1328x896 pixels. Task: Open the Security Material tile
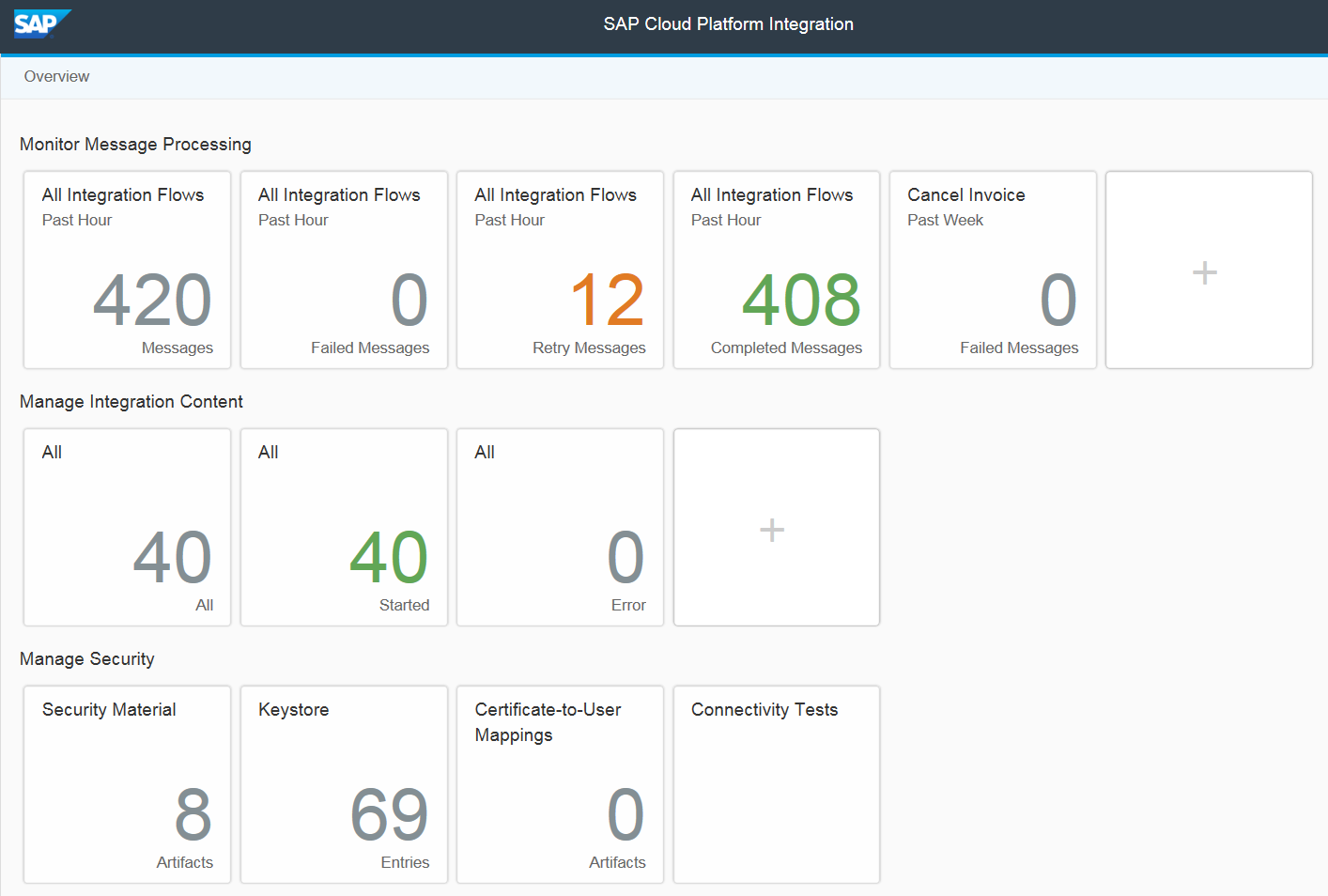click(127, 785)
